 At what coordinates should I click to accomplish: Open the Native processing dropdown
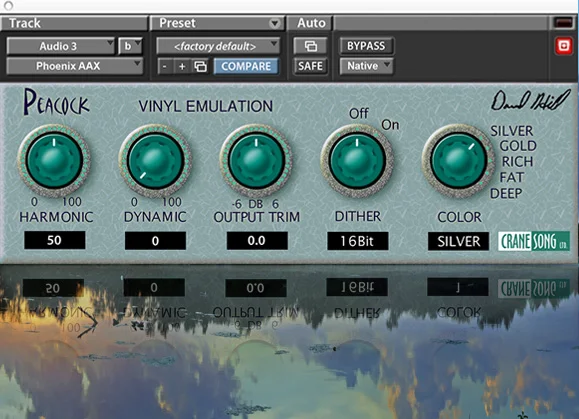click(366, 66)
